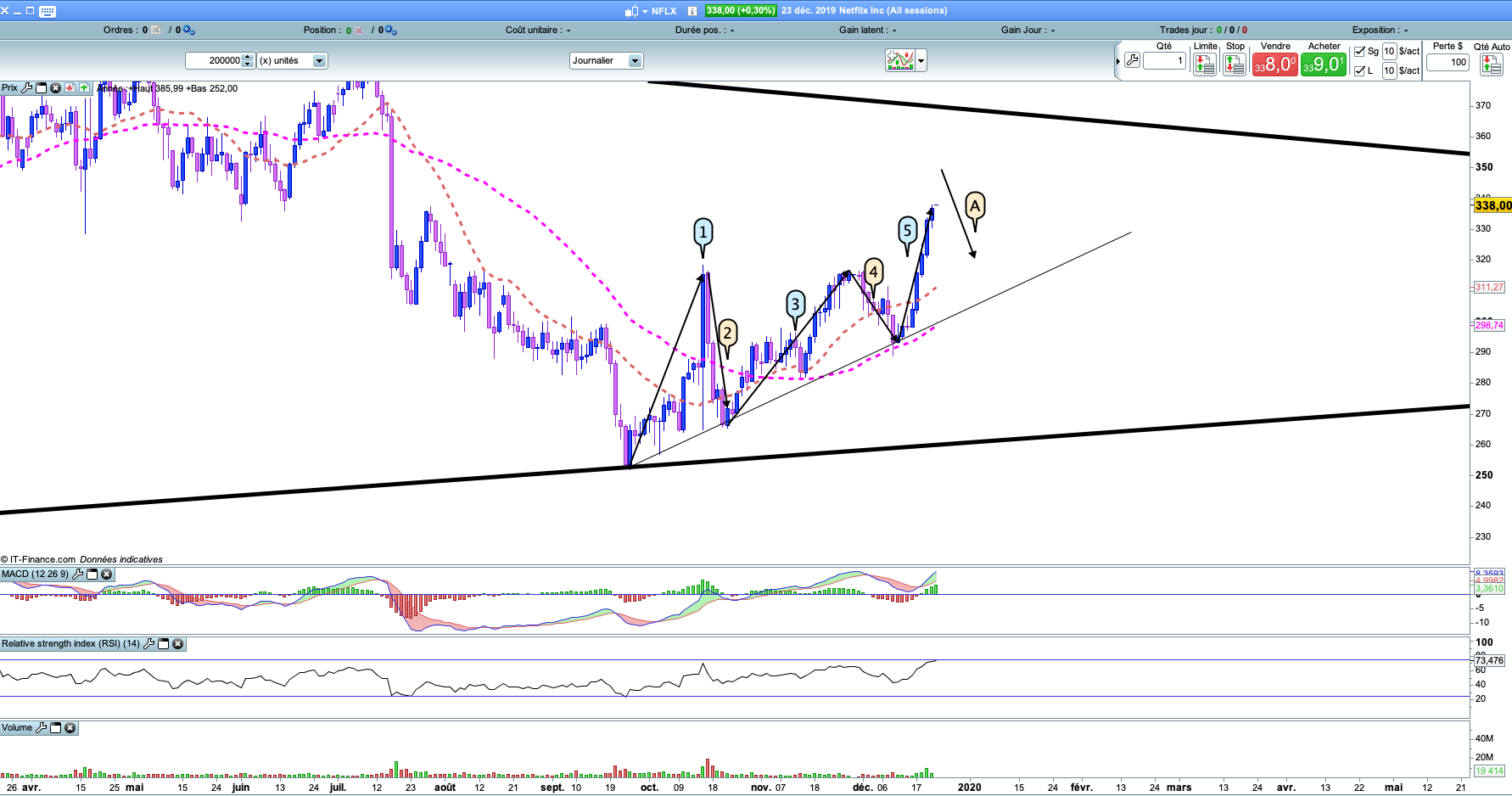Screen dimensions: 1512x796
Task: Click the candlestick chart-type icon beside NFLX
Action: click(x=630, y=11)
